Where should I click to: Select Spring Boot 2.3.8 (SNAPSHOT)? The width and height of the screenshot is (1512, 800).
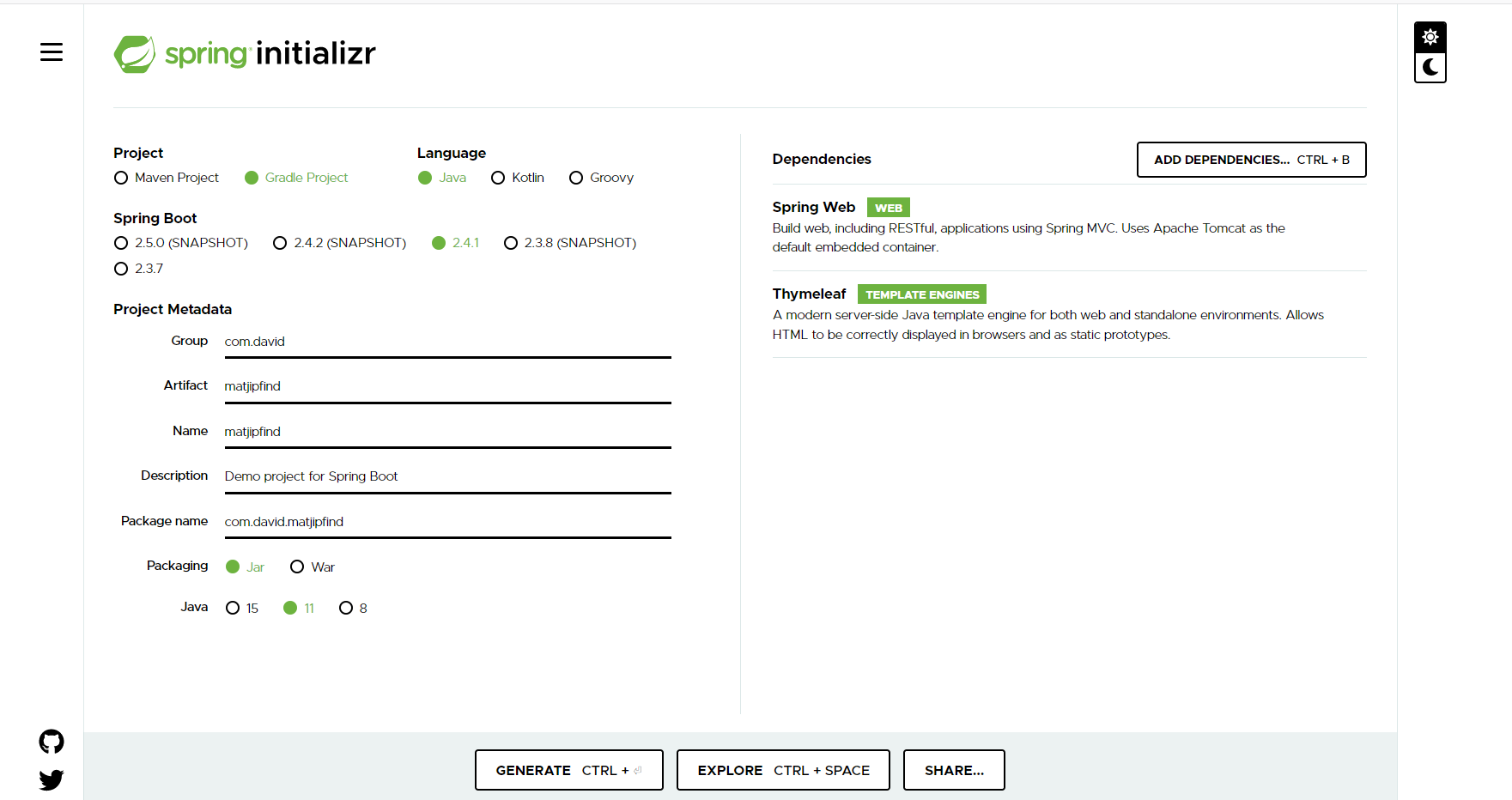[570, 243]
